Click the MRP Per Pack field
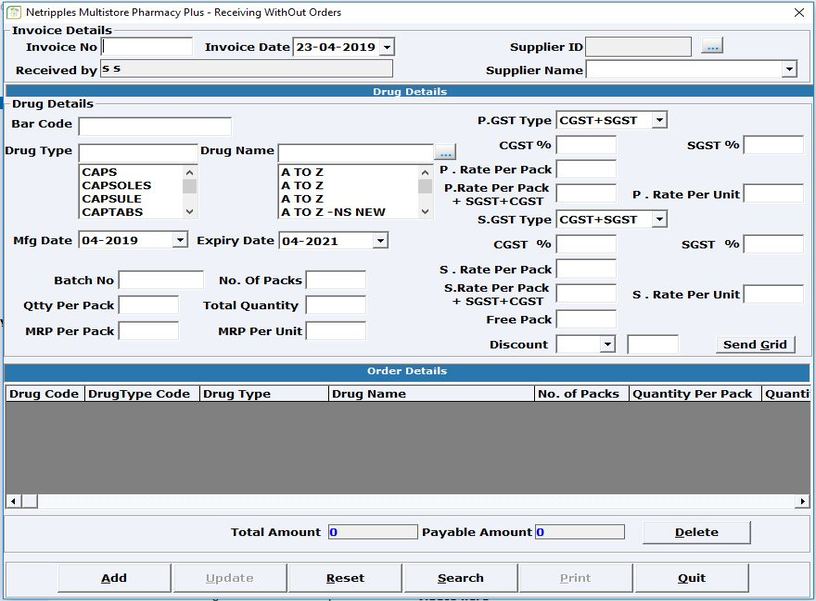 [148, 331]
